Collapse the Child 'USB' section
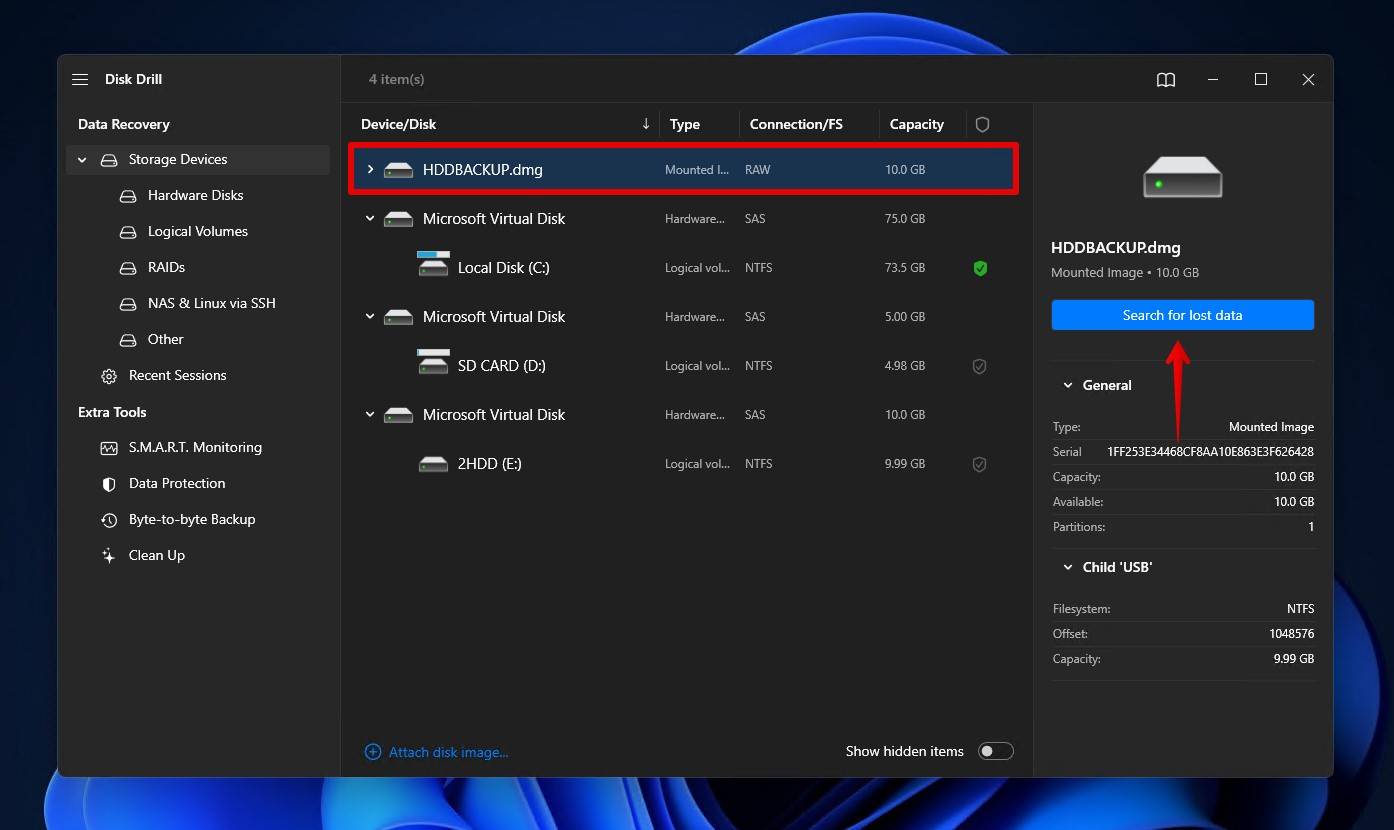 [x=1068, y=567]
